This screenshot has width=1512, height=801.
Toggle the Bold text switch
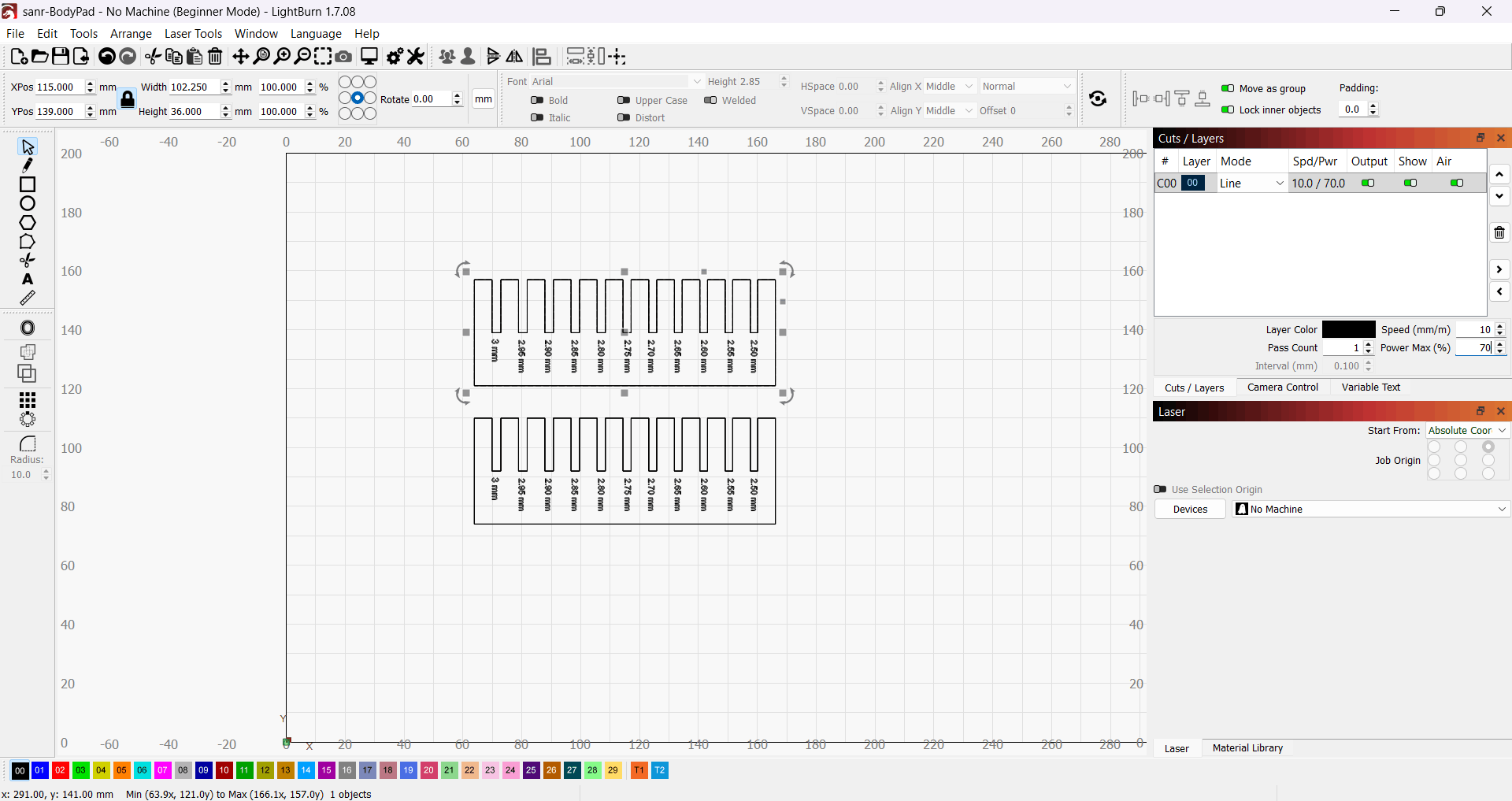point(537,100)
